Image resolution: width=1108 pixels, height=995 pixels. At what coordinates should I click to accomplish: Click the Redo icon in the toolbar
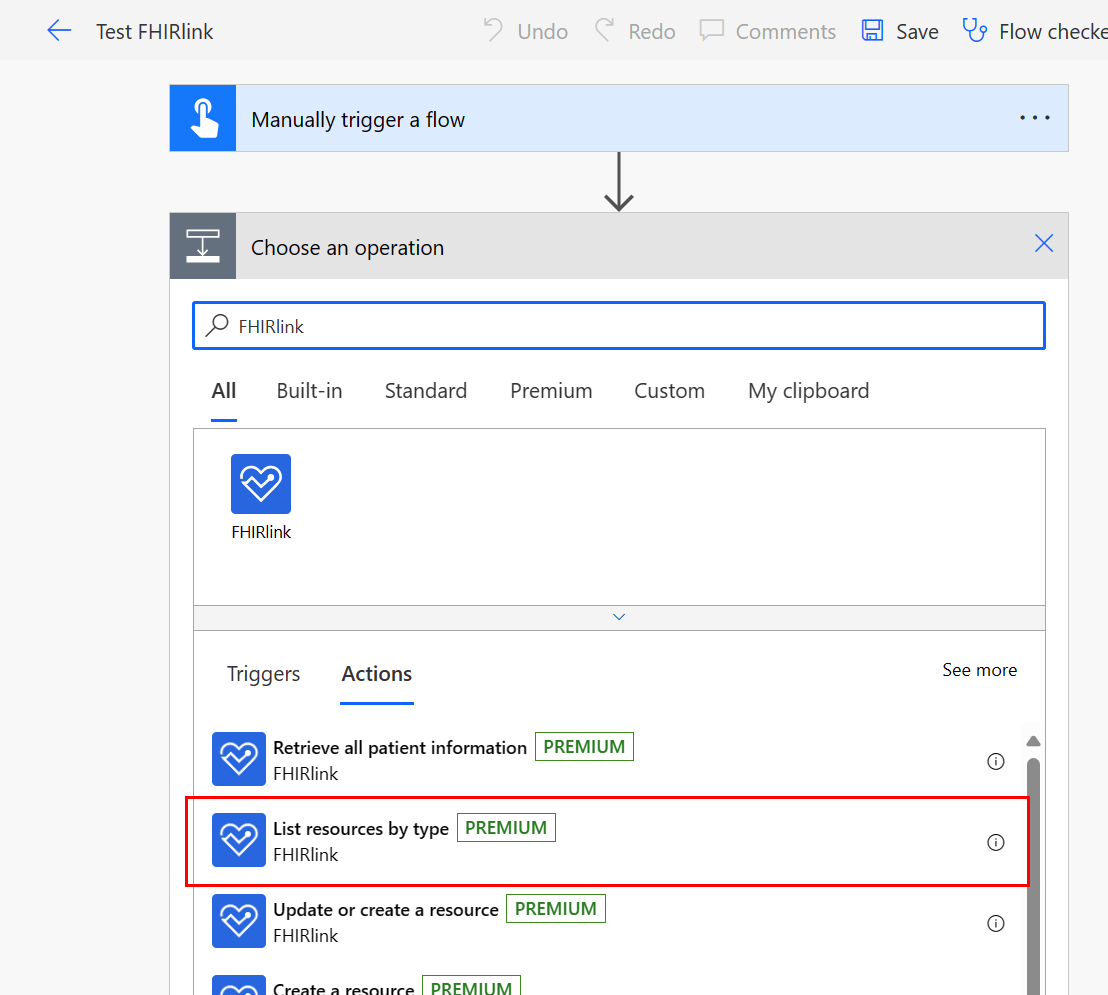click(x=604, y=30)
